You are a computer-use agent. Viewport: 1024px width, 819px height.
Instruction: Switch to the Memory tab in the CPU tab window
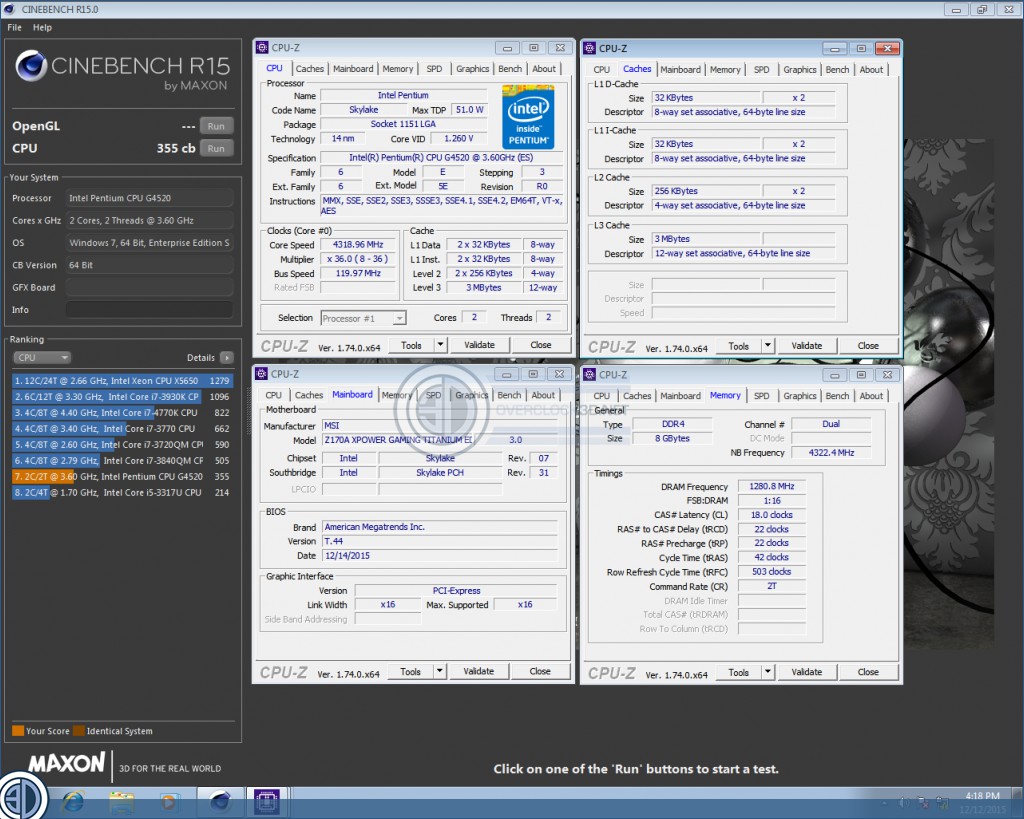click(x=398, y=69)
